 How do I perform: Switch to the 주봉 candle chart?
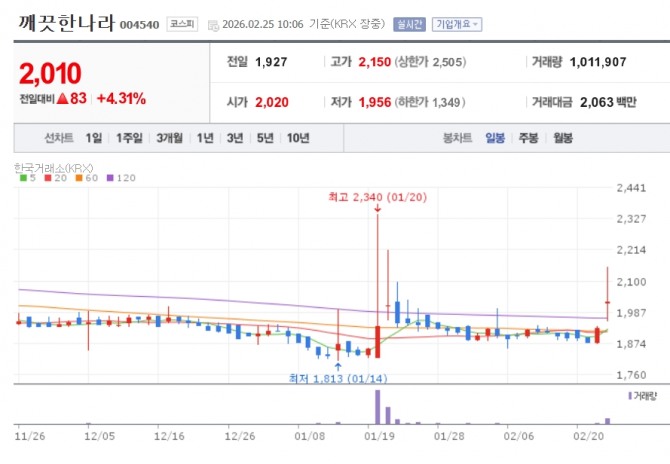click(528, 138)
